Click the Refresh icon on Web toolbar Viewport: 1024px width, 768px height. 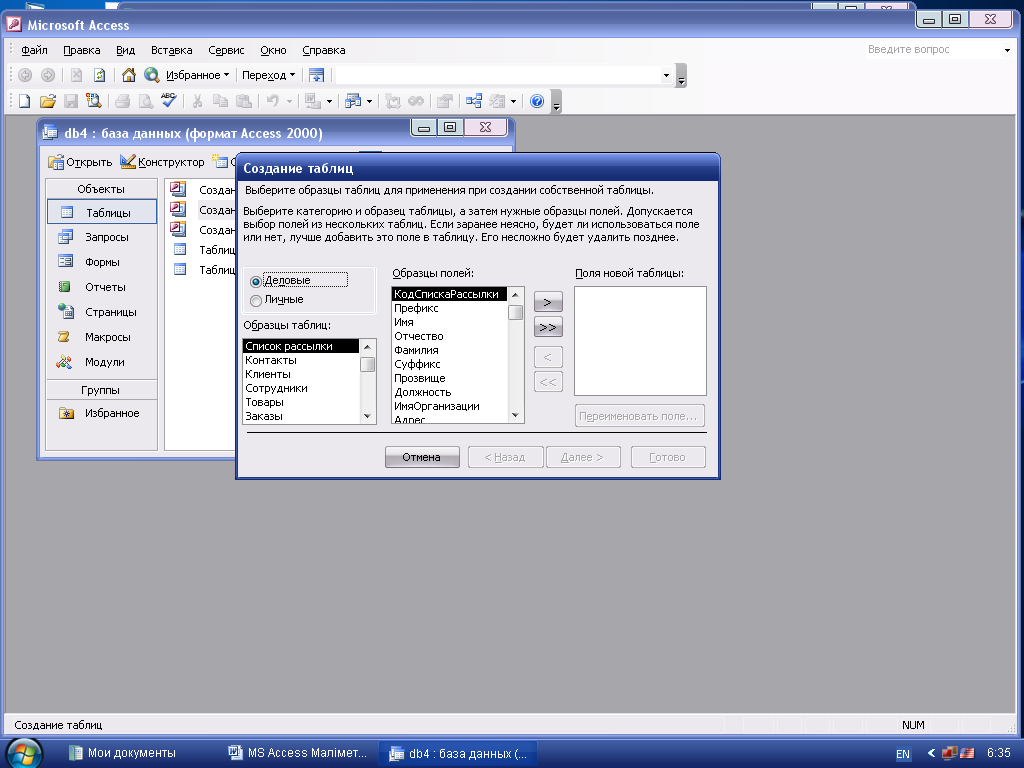(99, 75)
